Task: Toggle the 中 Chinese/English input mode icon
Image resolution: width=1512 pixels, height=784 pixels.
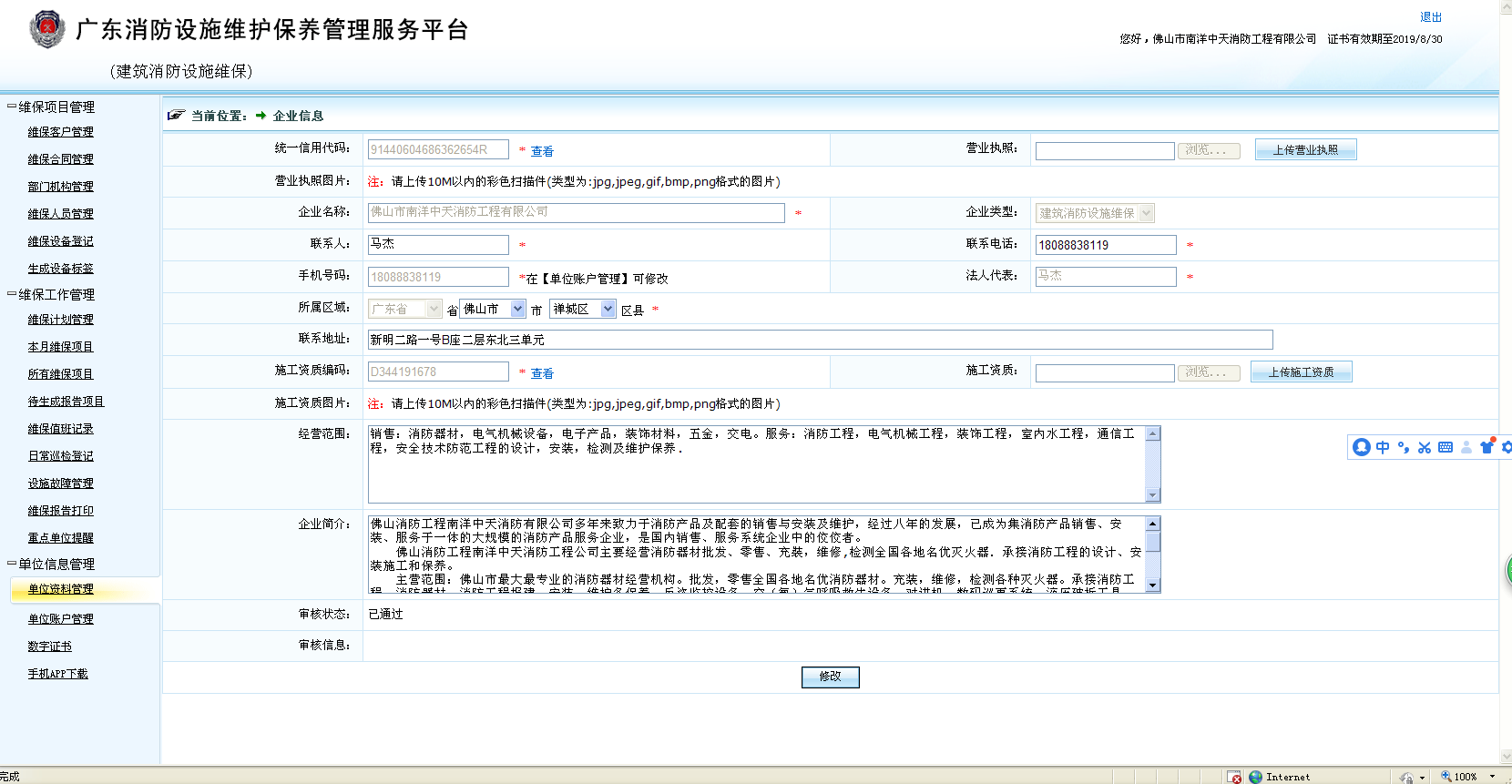Action: point(1383,447)
